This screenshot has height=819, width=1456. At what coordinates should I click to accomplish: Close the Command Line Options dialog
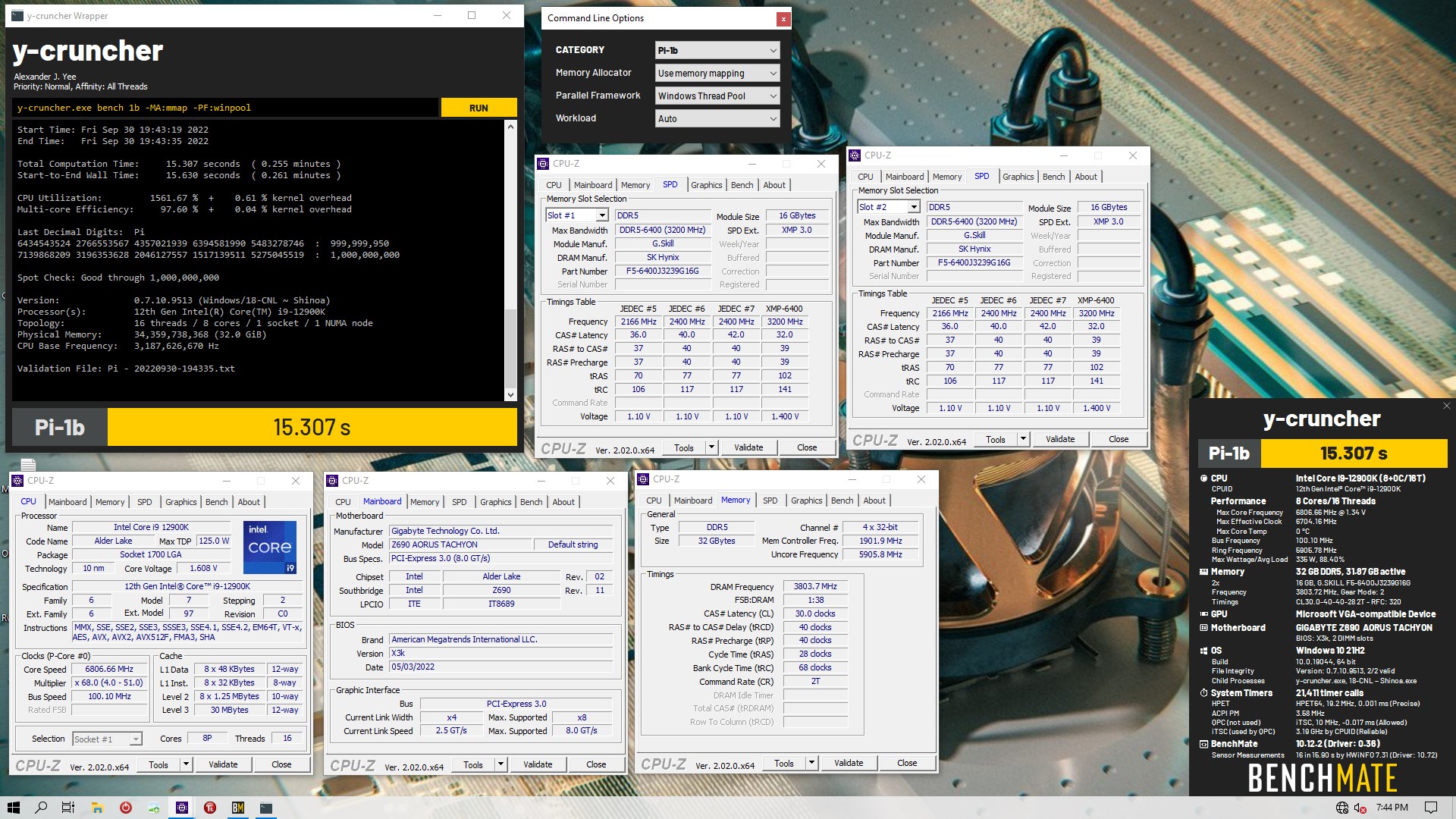(783, 19)
